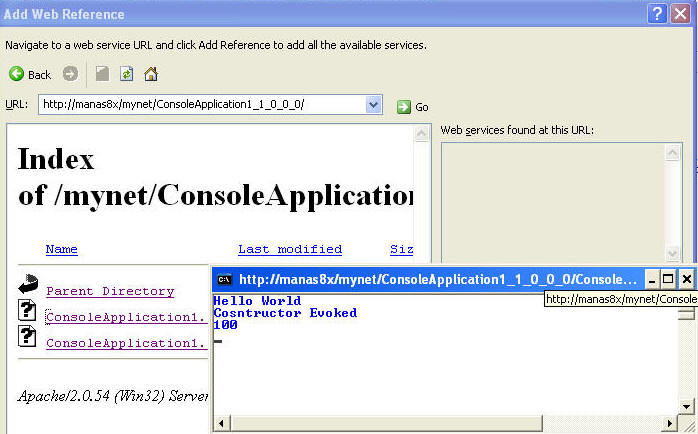Image resolution: width=698 pixels, height=434 pixels.
Task: Click the console window system menu icon
Action: point(225,280)
